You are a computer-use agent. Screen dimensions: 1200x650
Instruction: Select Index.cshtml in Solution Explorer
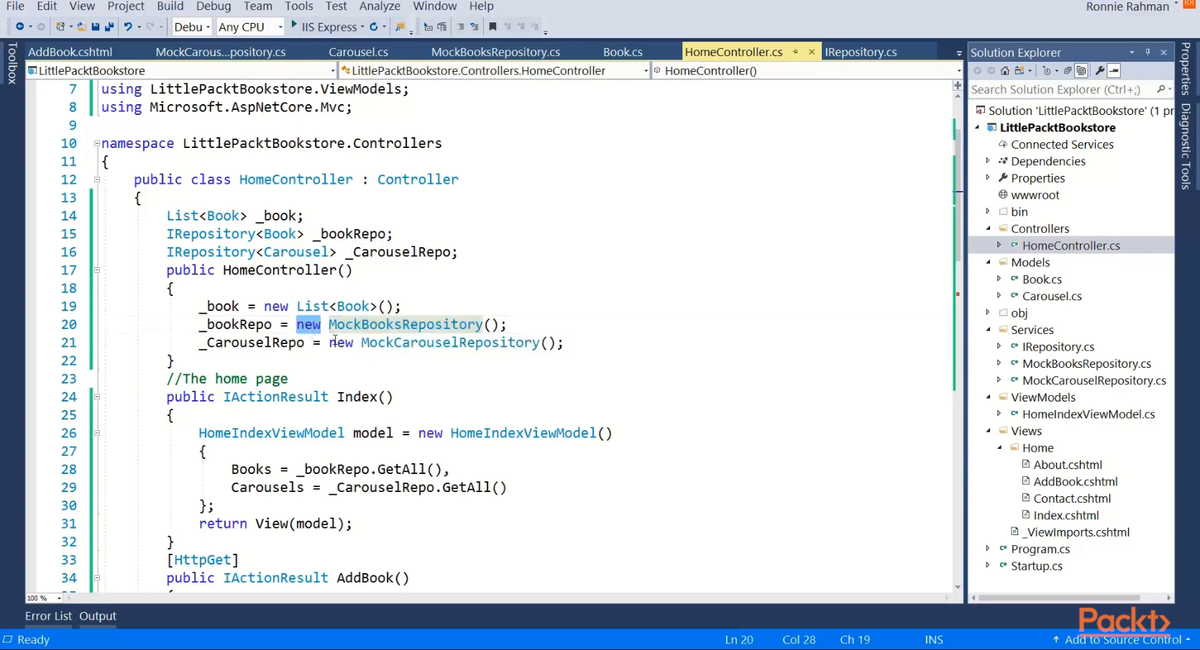pyautogui.click(x=1066, y=515)
